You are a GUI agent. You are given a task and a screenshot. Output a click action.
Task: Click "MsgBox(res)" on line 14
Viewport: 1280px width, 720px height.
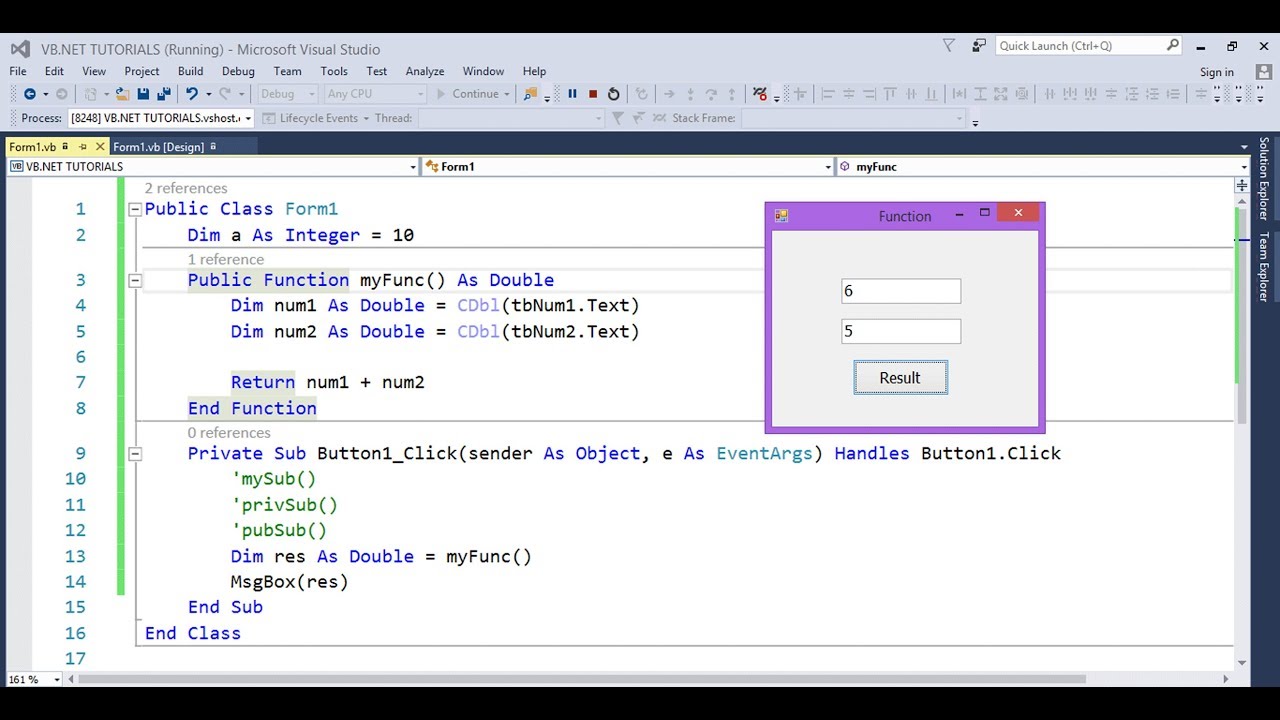pos(290,582)
